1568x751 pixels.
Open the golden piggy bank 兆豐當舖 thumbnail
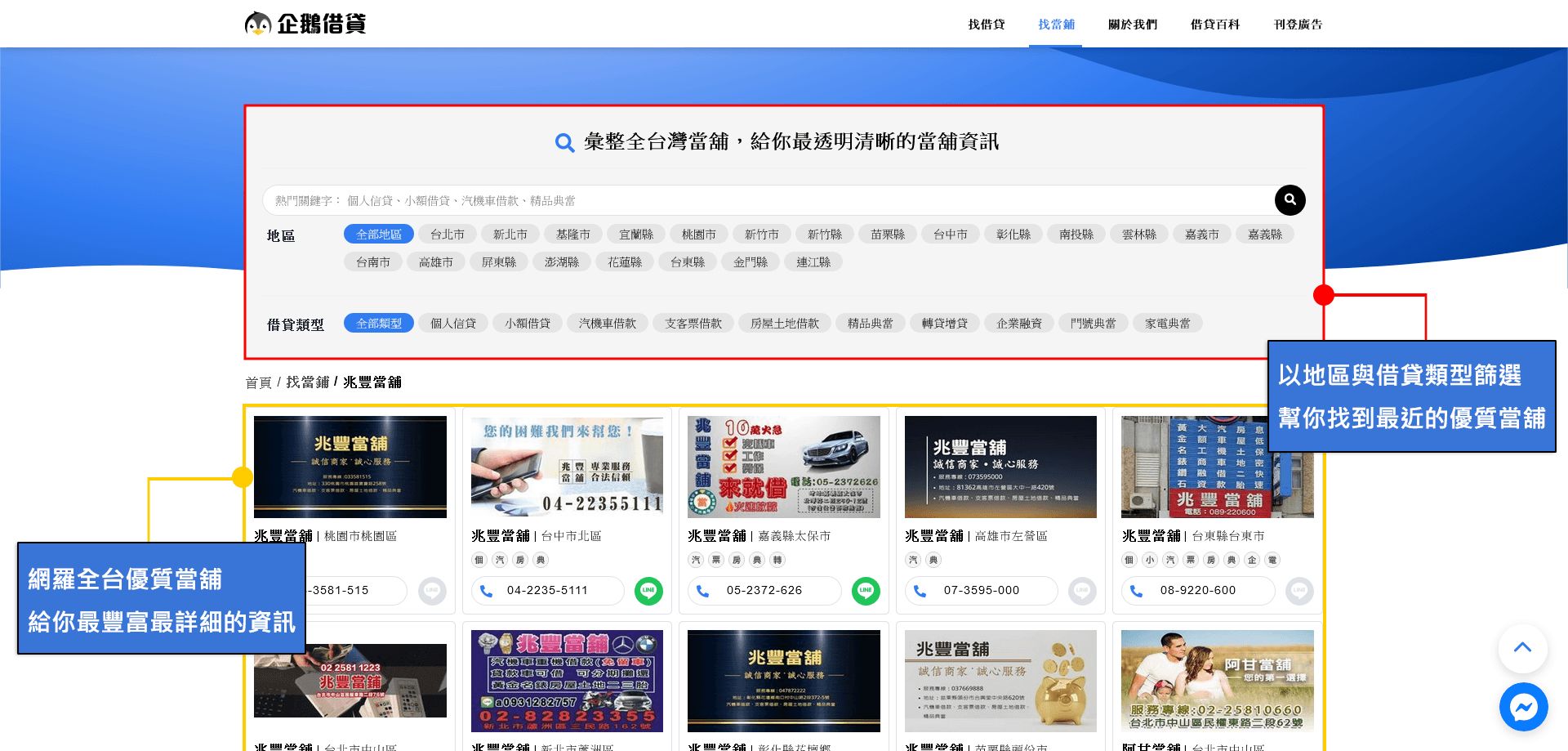click(x=1000, y=681)
